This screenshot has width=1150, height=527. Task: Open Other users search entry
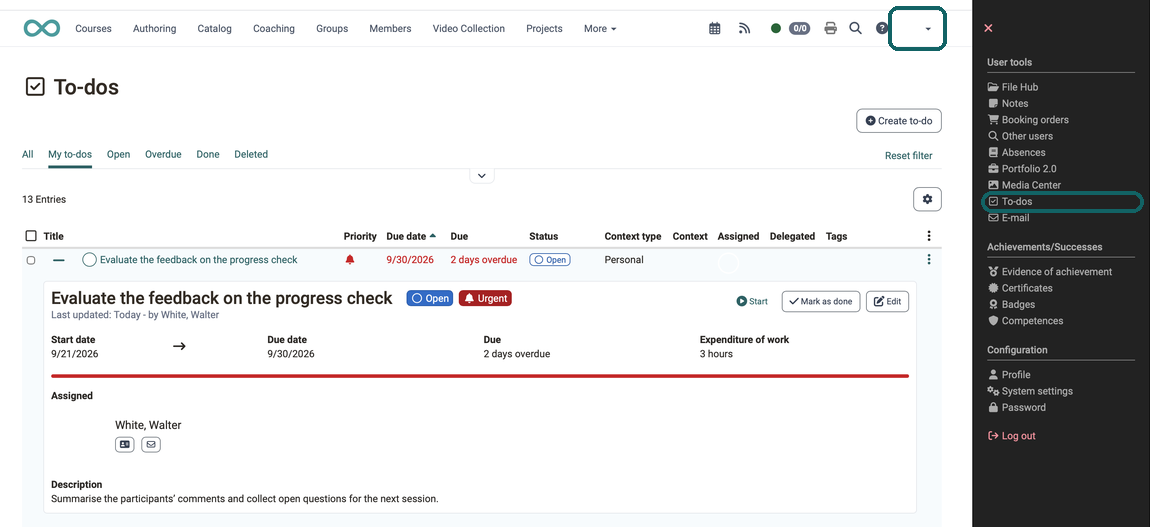(x=1020, y=136)
